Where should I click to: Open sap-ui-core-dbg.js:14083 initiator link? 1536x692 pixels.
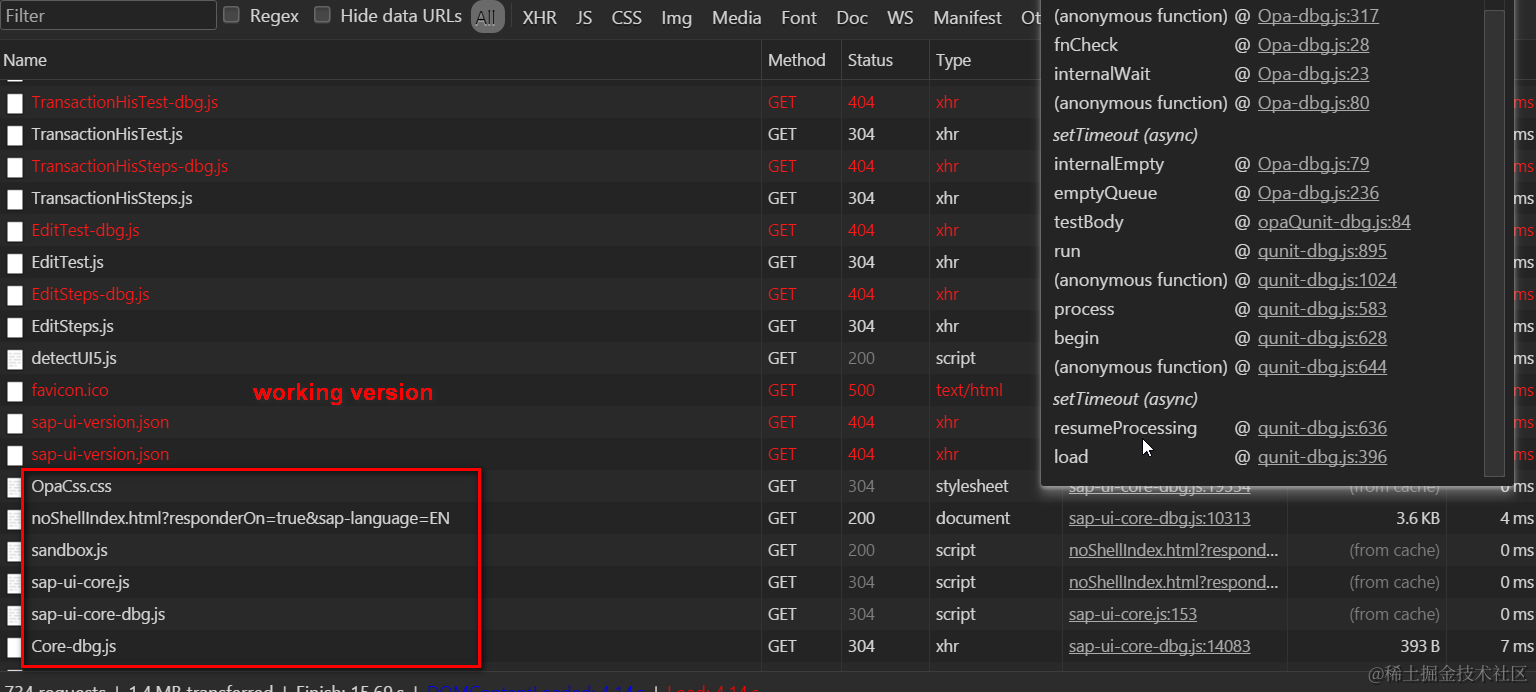pos(1159,646)
